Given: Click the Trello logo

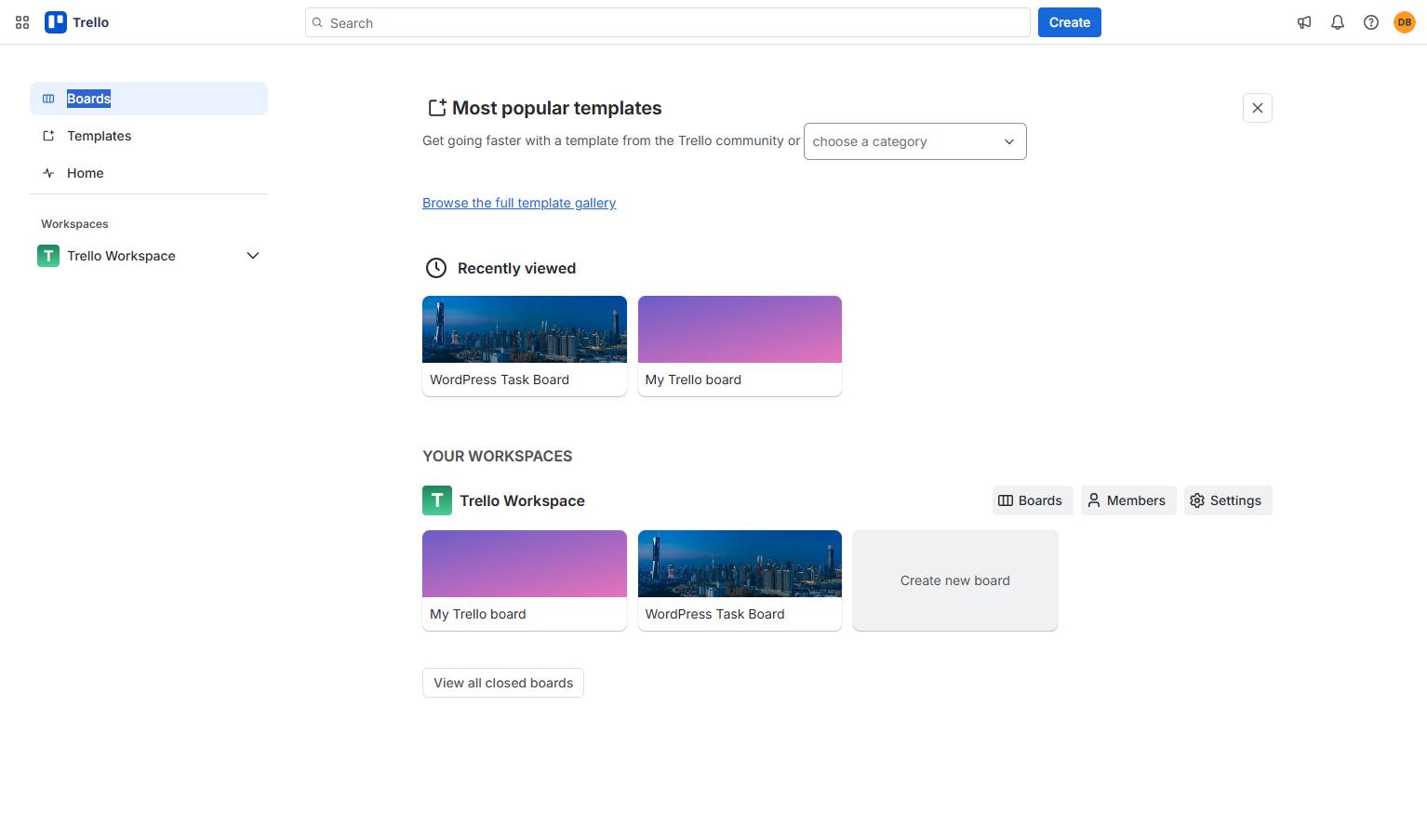Looking at the screenshot, I should pos(77,22).
